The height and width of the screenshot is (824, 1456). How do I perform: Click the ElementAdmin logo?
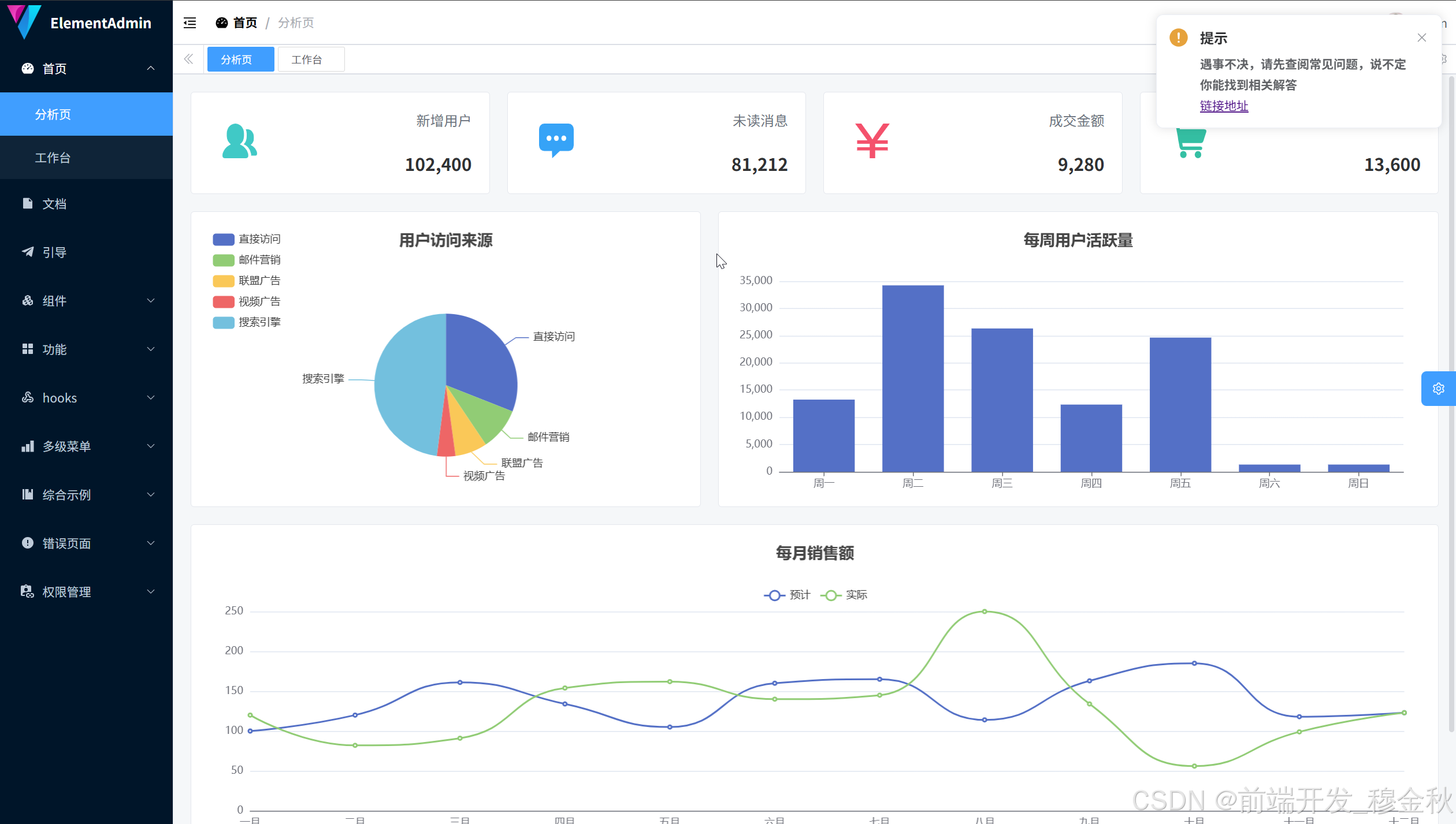[x=24, y=22]
